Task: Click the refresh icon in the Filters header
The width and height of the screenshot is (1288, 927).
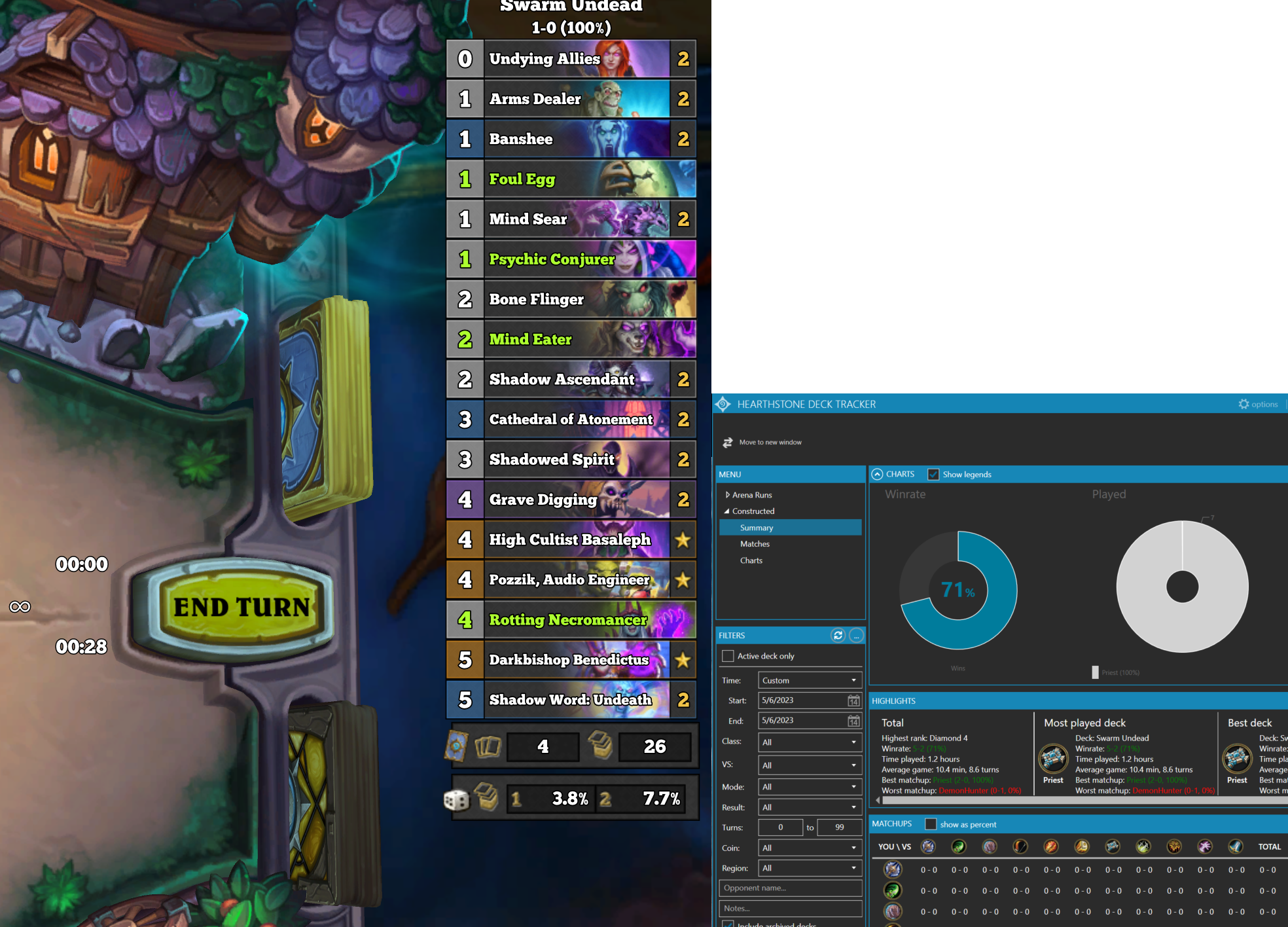Action: point(838,635)
